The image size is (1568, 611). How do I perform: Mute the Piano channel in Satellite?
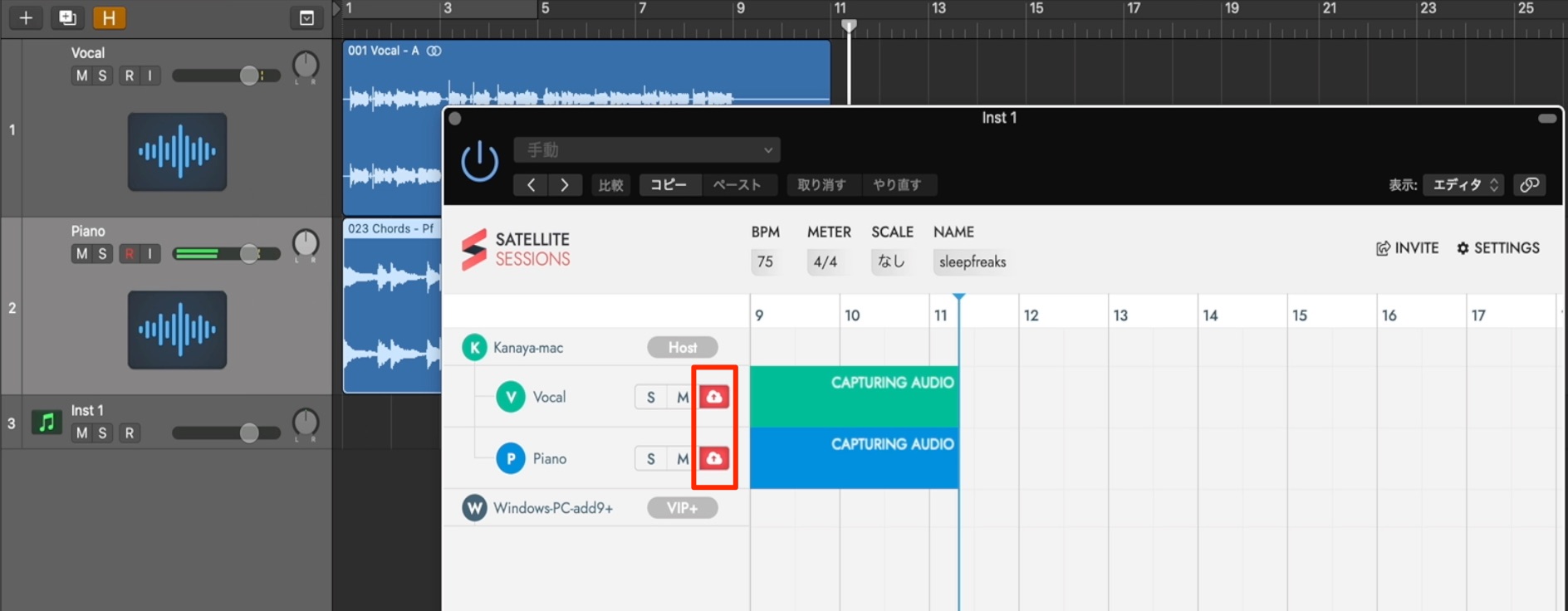(682, 459)
